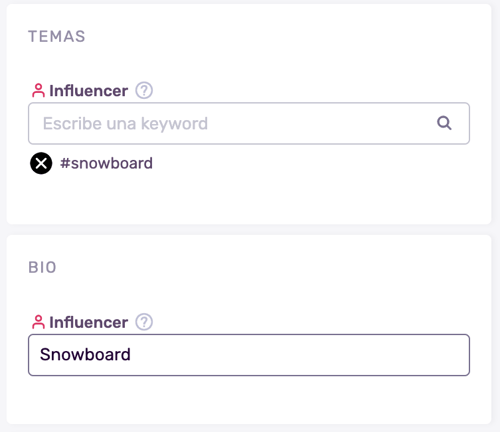Remove the #snowboard topic with the X icon

tap(41, 163)
